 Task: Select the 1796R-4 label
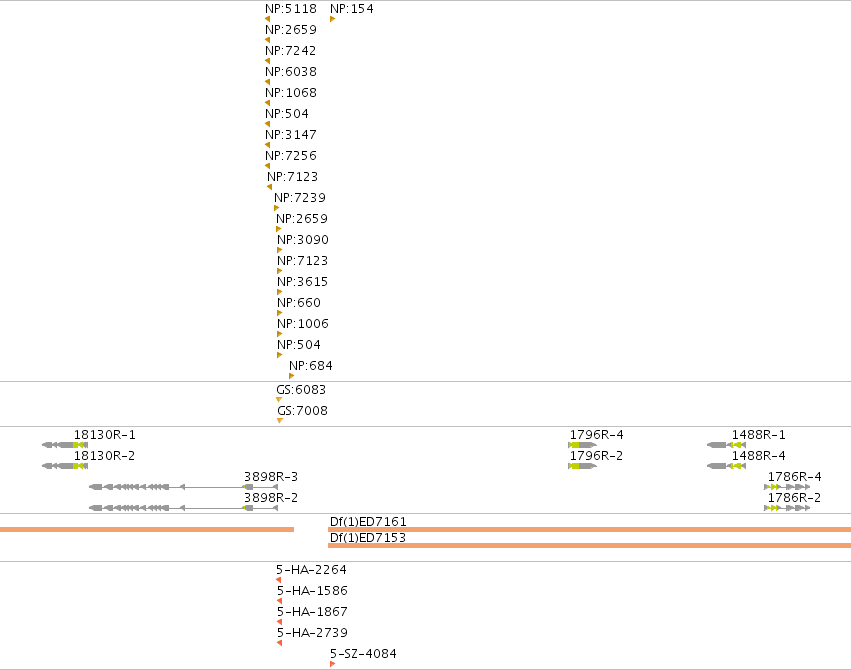596,435
